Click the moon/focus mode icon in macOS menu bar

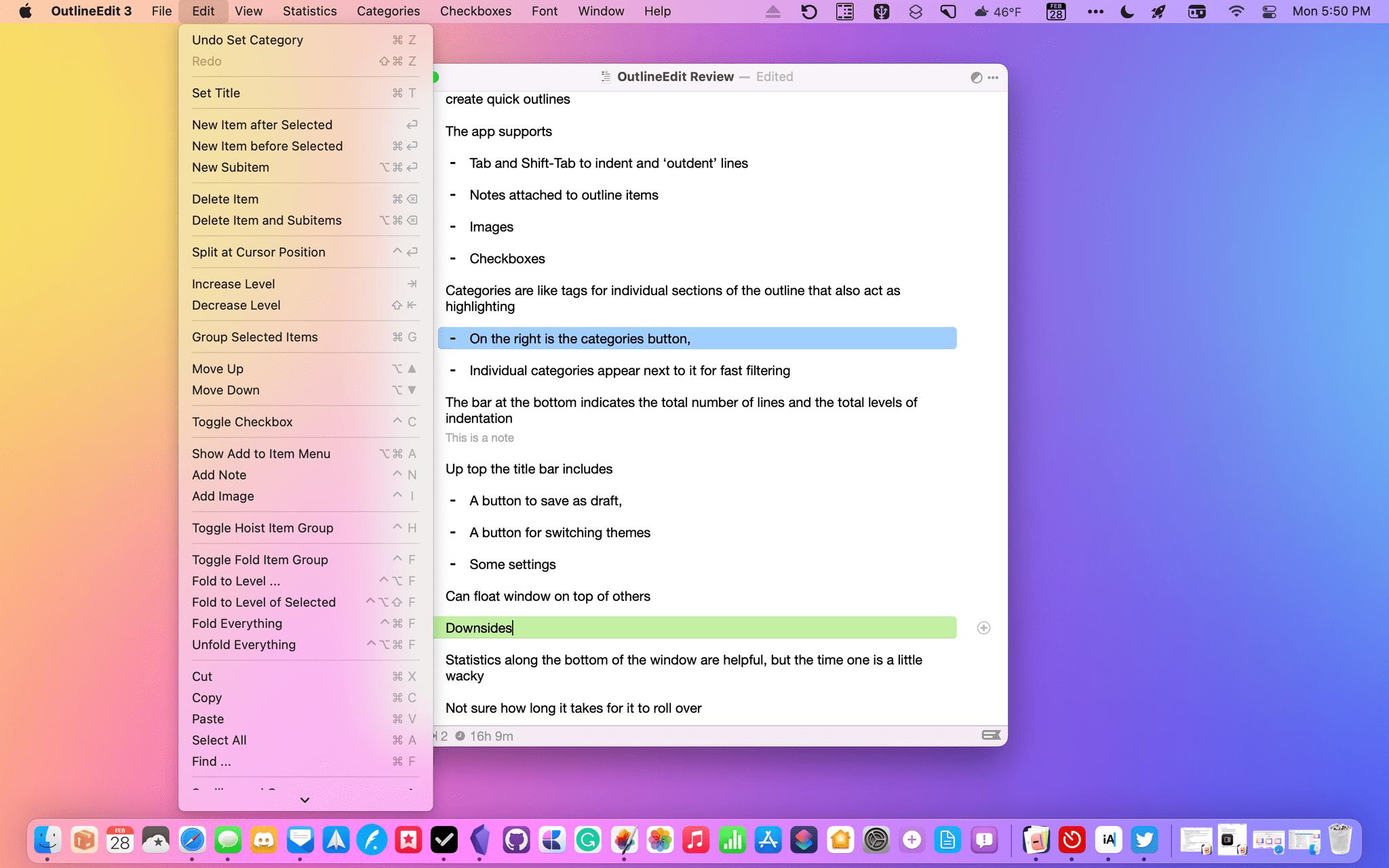point(1127,11)
